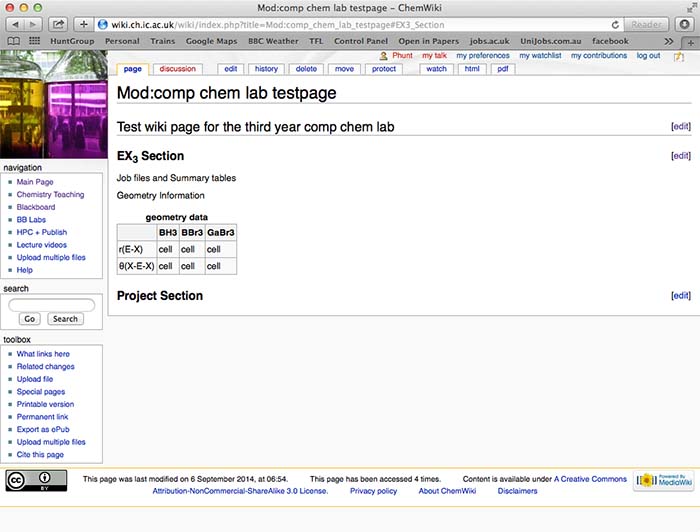
Task: Open the Downloads icon in toolbar
Action: coord(684,25)
